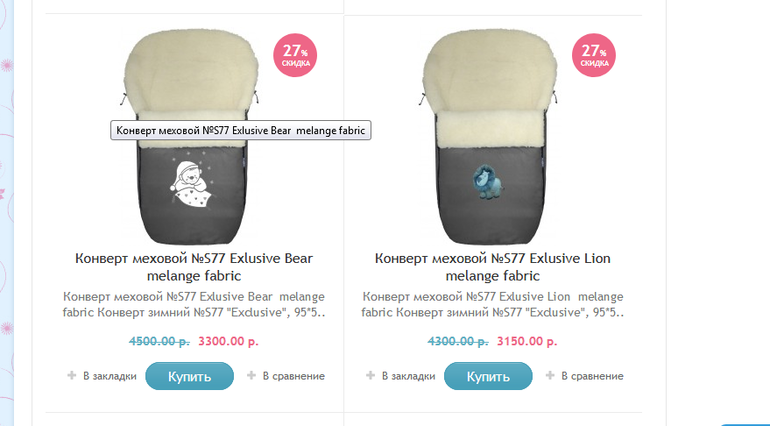This screenshot has width=770, height=426.
Task: Click the plus icon beside Bear's "В сравнение"
Action: [x=252, y=376]
